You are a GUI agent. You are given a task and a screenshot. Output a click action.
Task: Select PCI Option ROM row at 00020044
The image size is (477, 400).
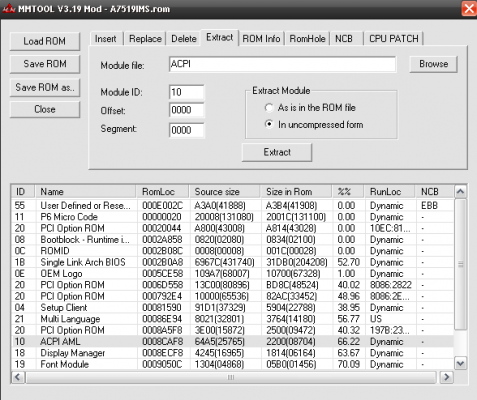[233, 228]
